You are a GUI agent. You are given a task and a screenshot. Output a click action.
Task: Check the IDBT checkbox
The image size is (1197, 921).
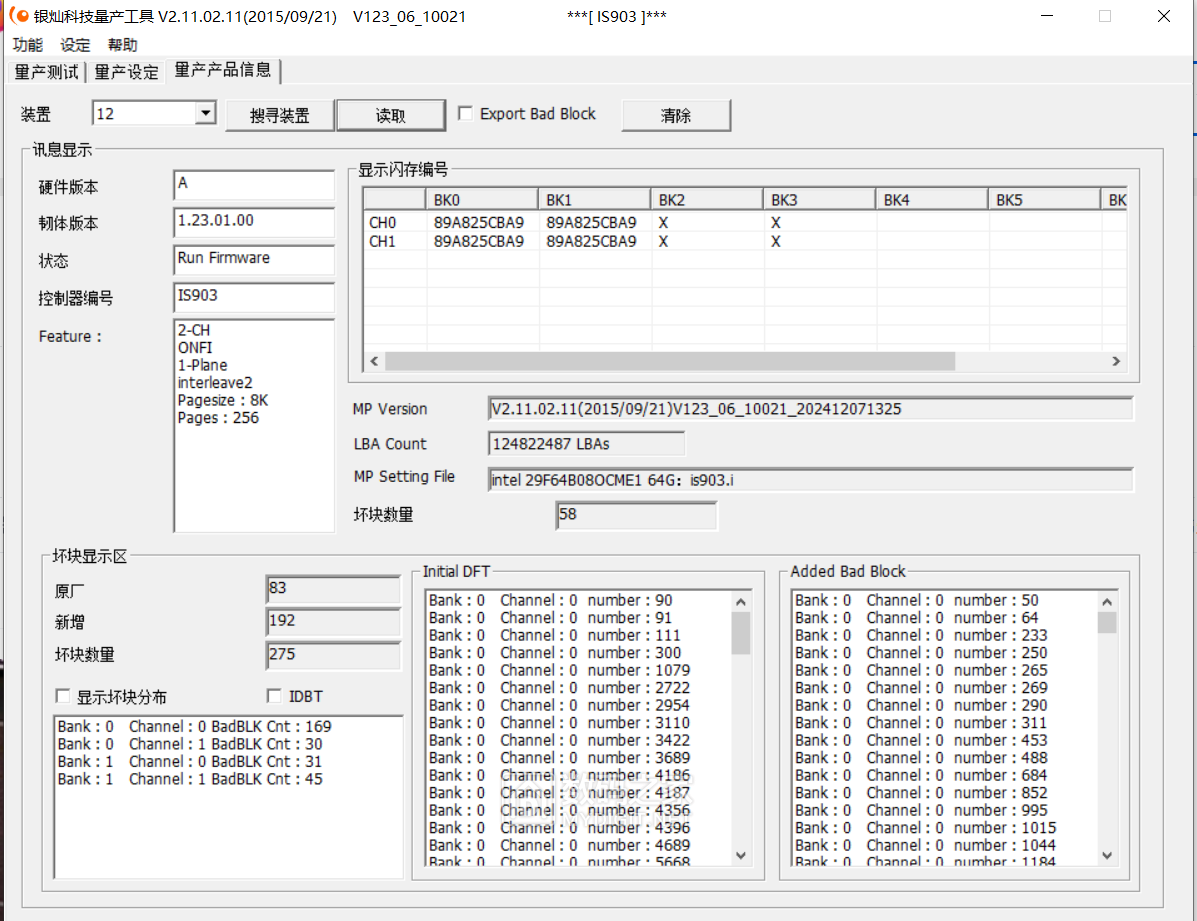274,696
